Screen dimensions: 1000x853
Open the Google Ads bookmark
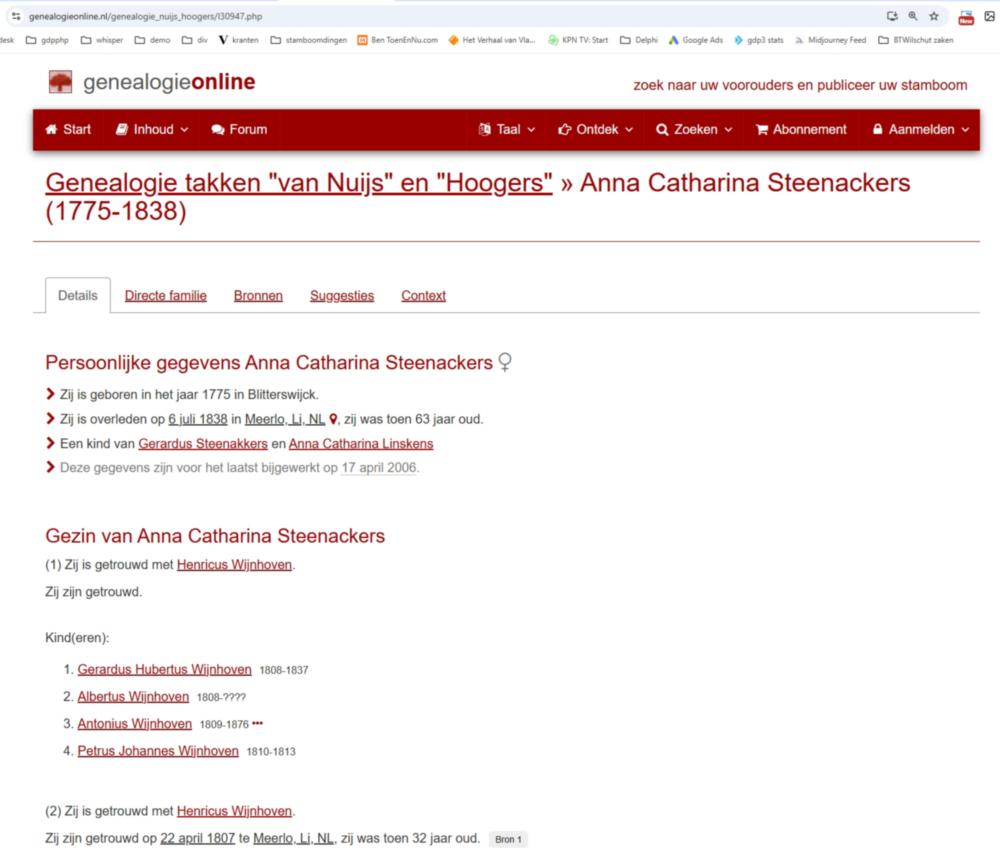(696, 40)
